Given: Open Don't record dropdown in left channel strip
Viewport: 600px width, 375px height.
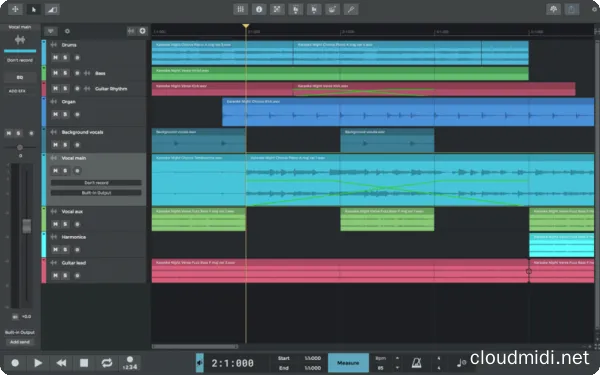Looking at the screenshot, I should (20, 60).
